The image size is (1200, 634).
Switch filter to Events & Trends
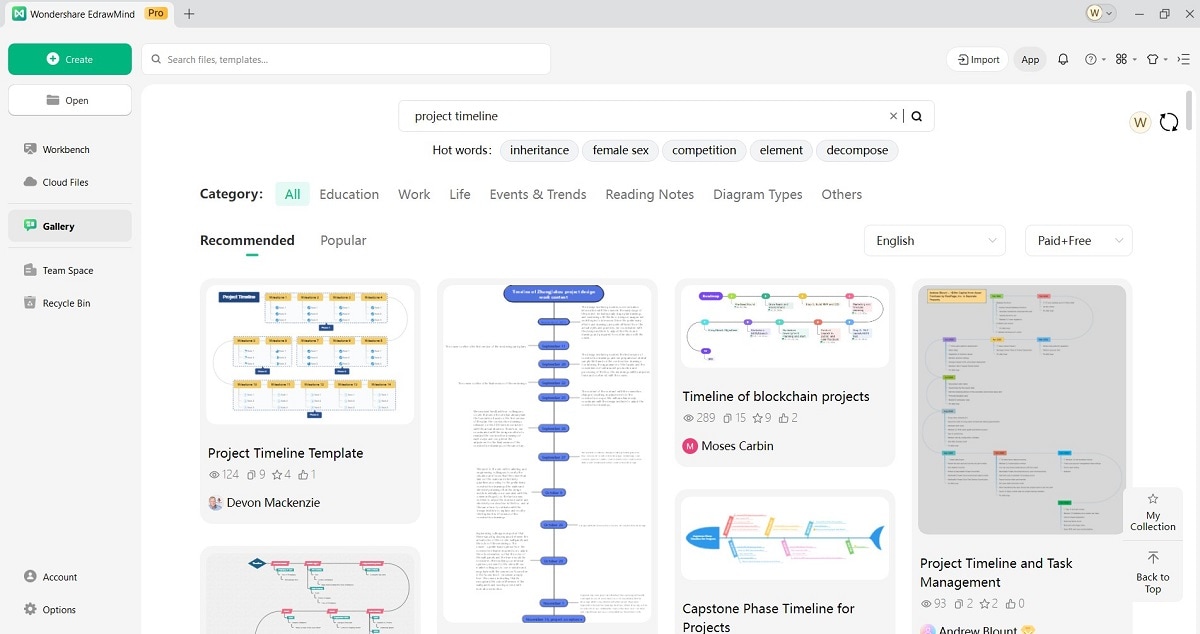(538, 194)
